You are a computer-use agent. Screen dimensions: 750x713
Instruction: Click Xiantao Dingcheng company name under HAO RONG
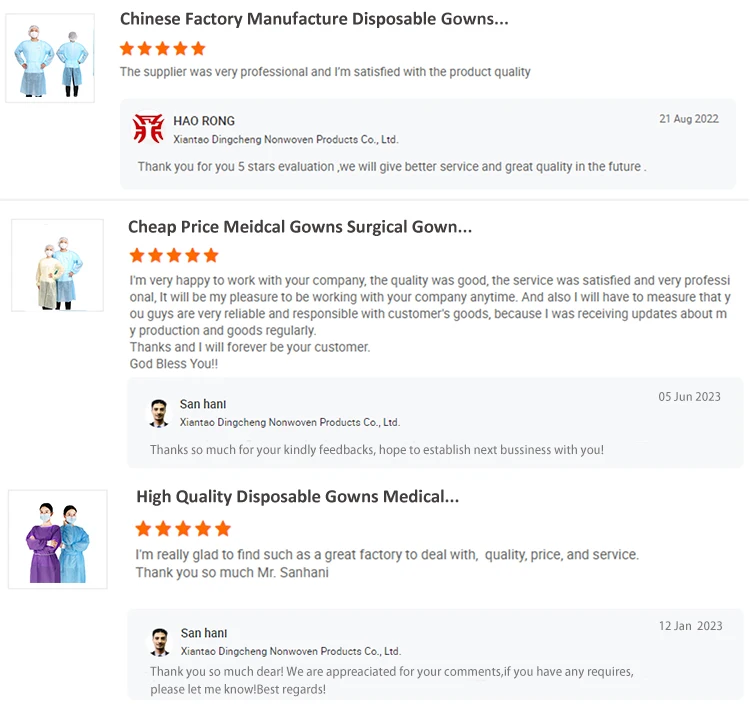[x=286, y=140]
